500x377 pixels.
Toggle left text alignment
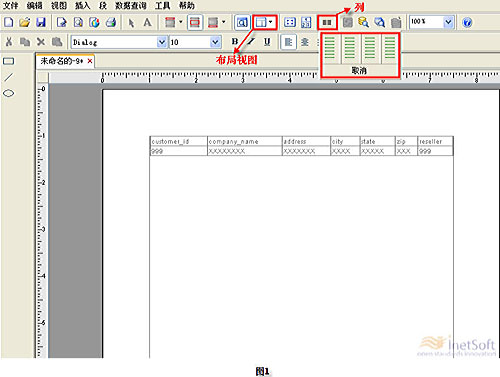coord(288,42)
